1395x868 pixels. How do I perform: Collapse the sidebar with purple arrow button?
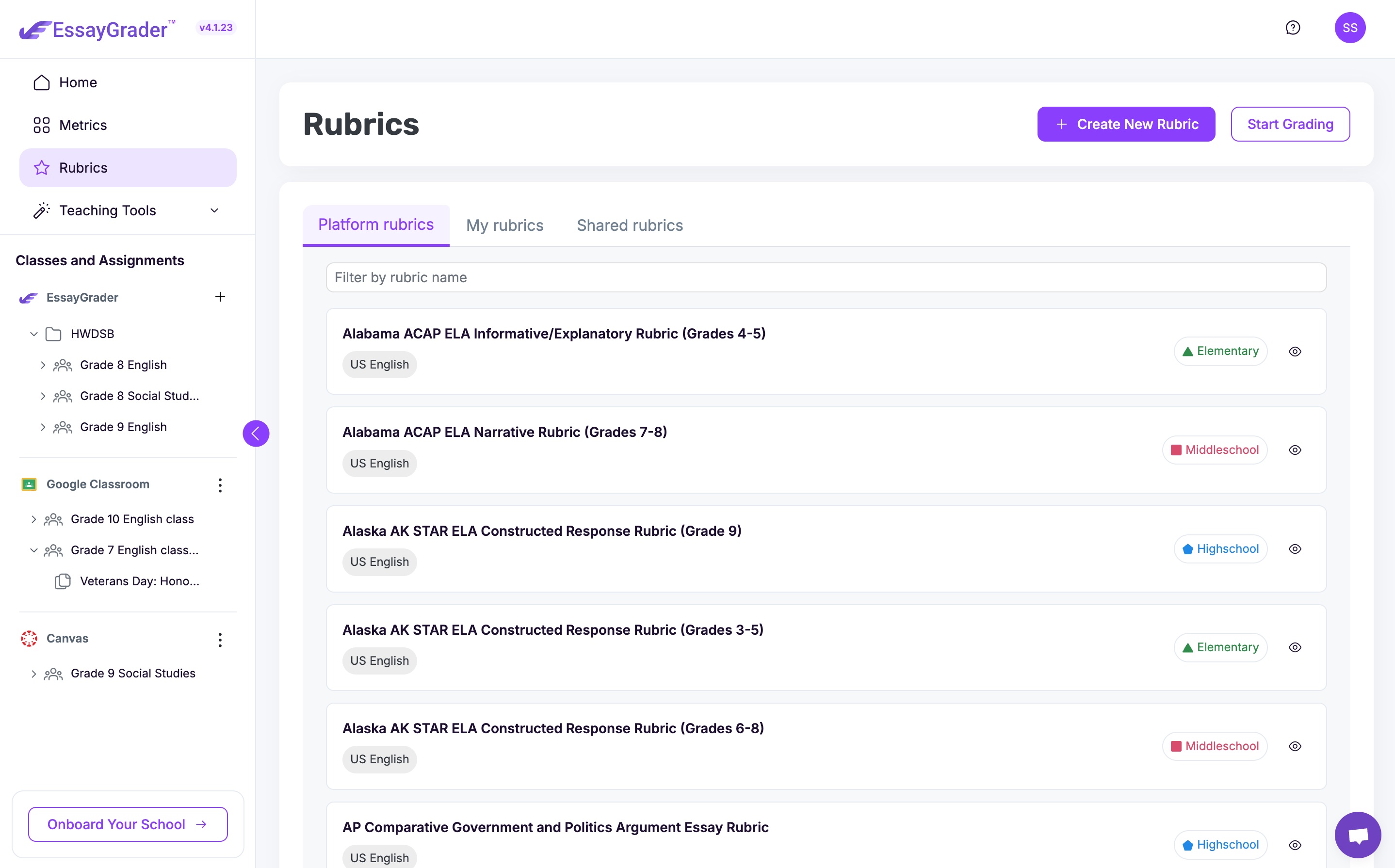pyautogui.click(x=256, y=434)
